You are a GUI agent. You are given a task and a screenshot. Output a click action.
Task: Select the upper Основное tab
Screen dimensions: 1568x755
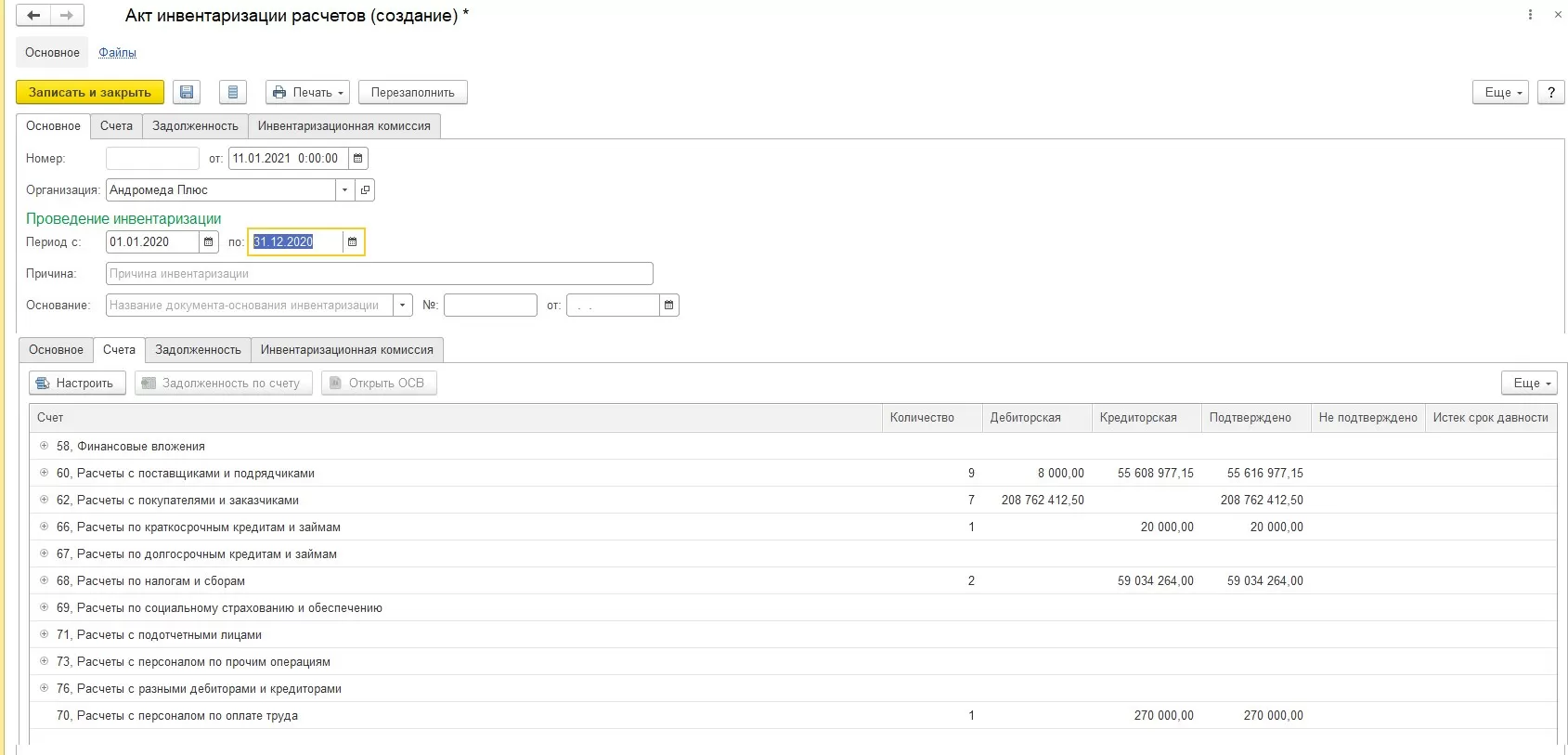[x=53, y=126]
